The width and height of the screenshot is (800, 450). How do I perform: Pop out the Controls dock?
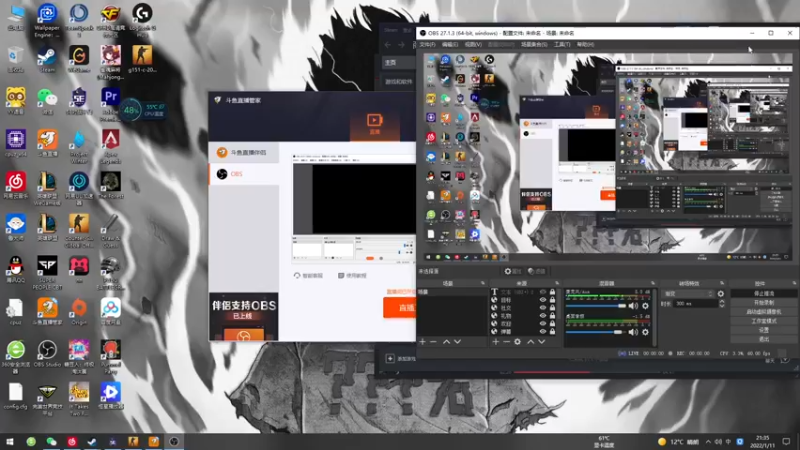pyautogui.click(x=794, y=283)
